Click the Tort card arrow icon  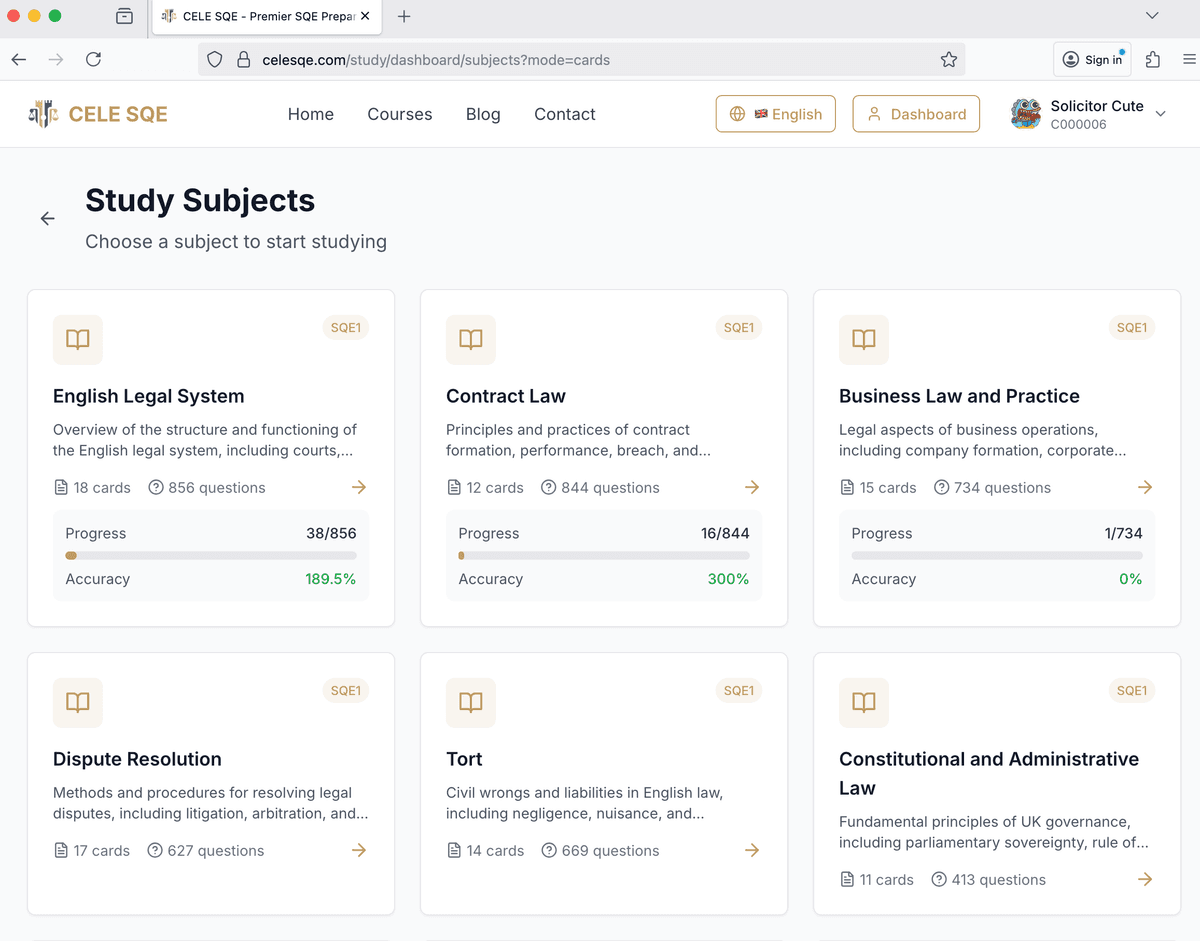(x=752, y=850)
